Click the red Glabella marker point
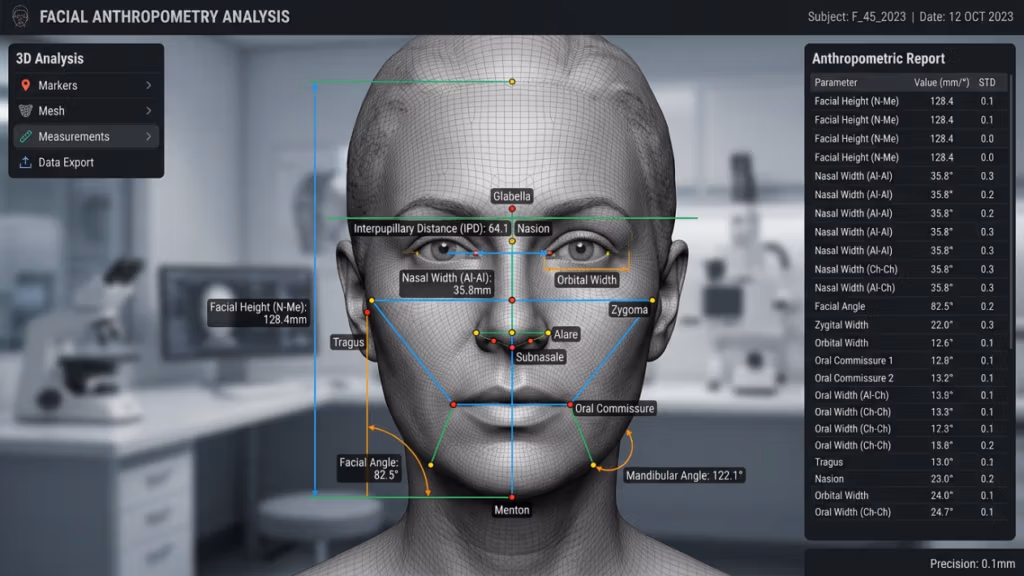The height and width of the screenshot is (576, 1024). [512, 209]
